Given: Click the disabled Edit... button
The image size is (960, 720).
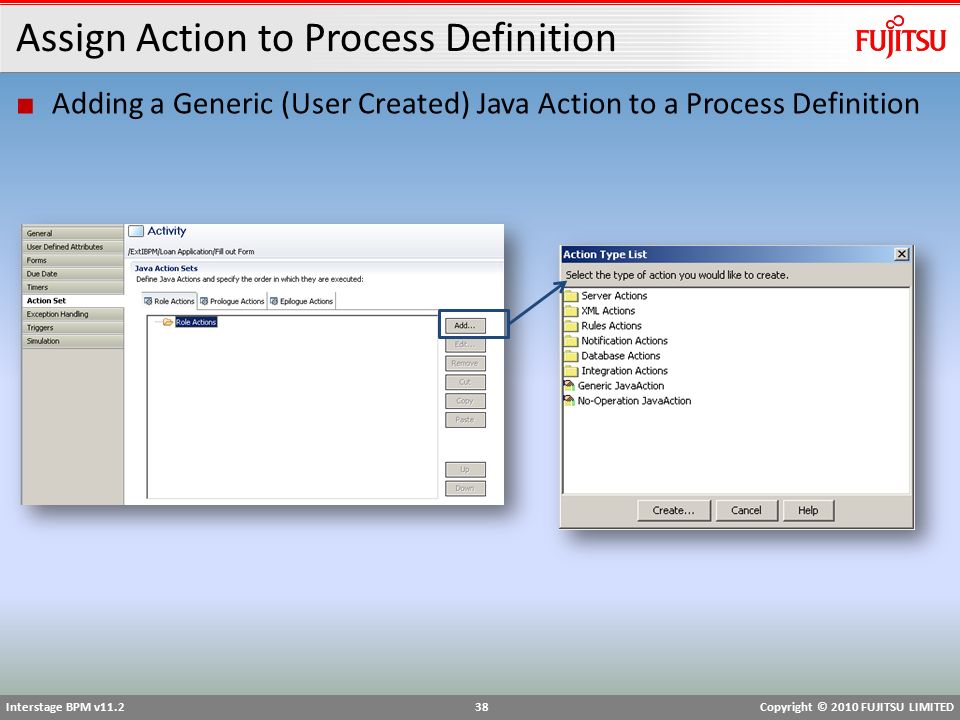Looking at the screenshot, I should [465, 344].
